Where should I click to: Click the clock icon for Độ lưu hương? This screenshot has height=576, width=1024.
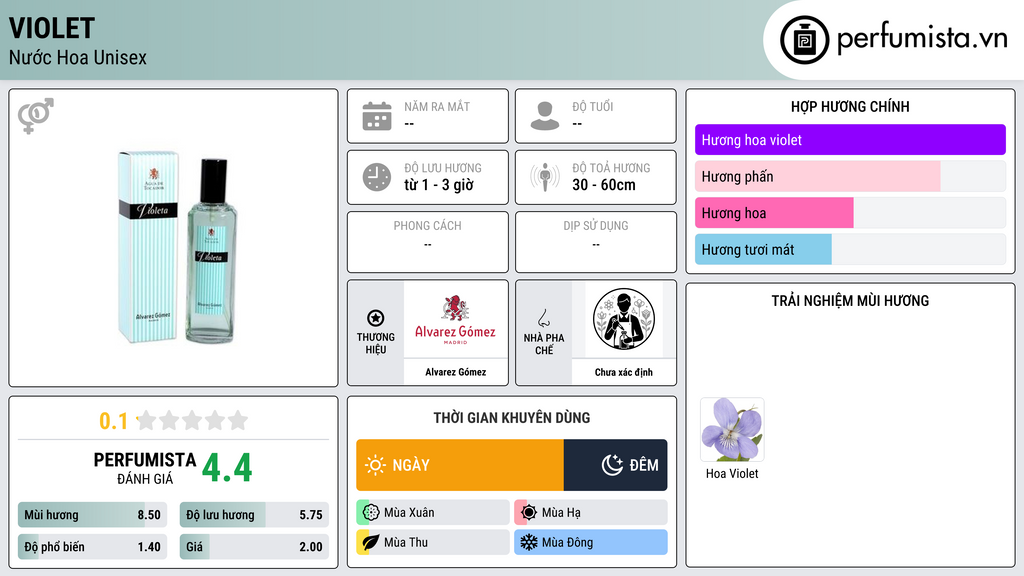[377, 177]
